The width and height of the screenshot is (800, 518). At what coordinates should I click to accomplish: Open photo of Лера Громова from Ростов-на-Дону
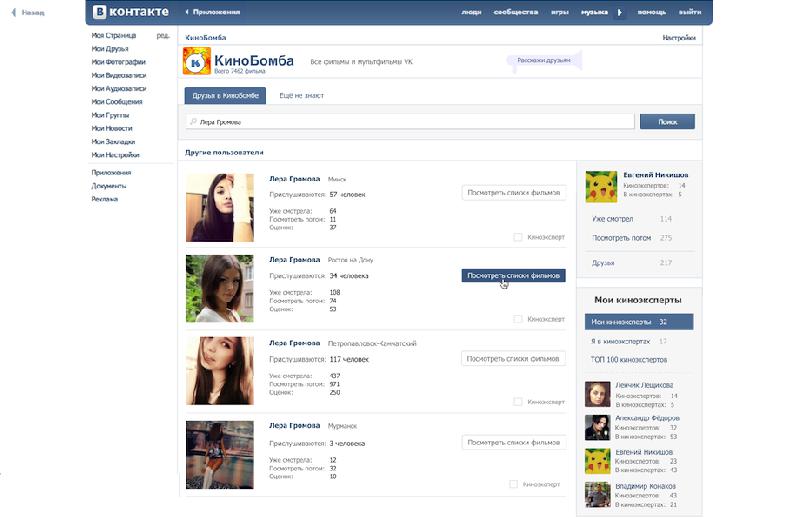[x=220, y=289]
